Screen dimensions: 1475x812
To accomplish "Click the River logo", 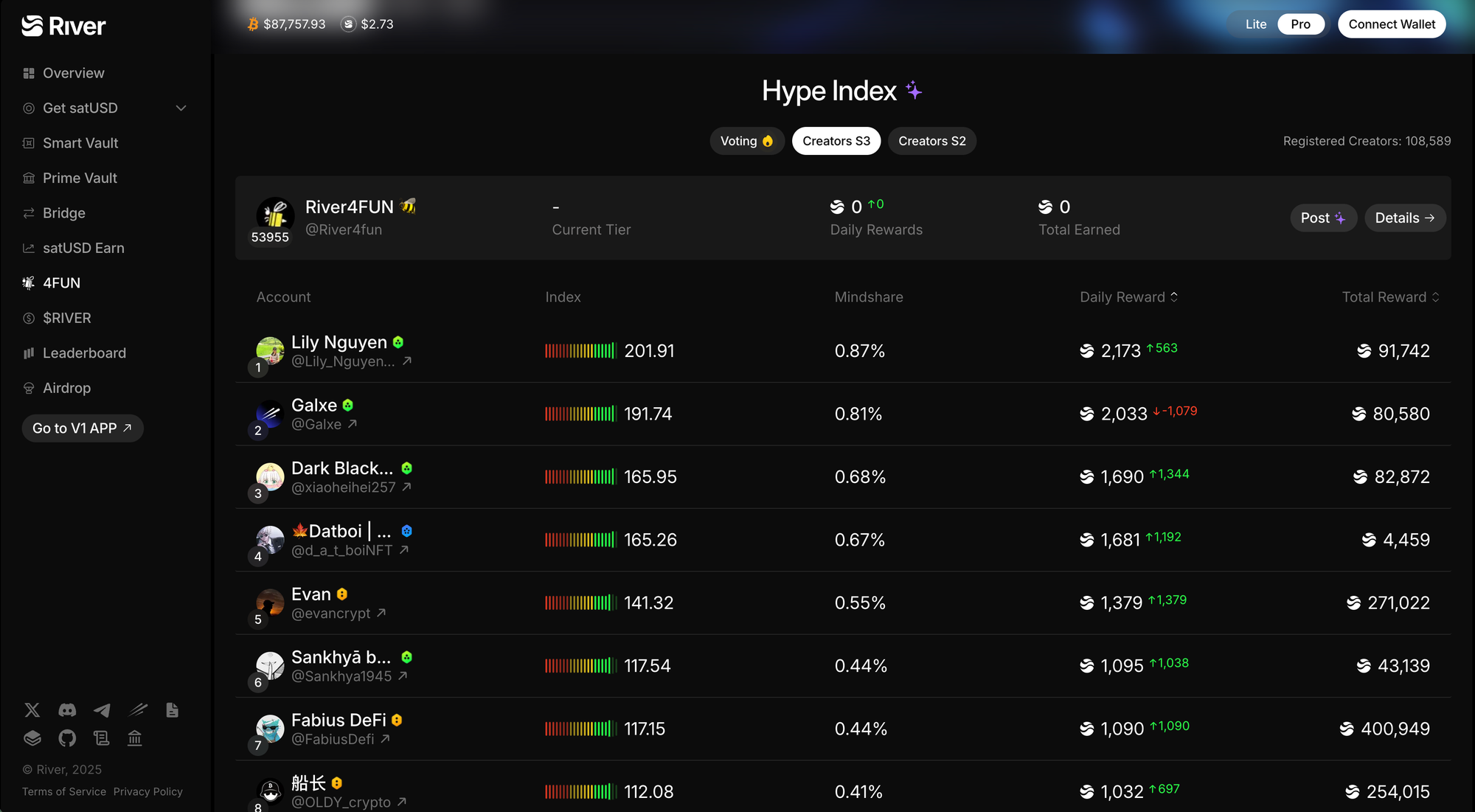I will [63, 26].
